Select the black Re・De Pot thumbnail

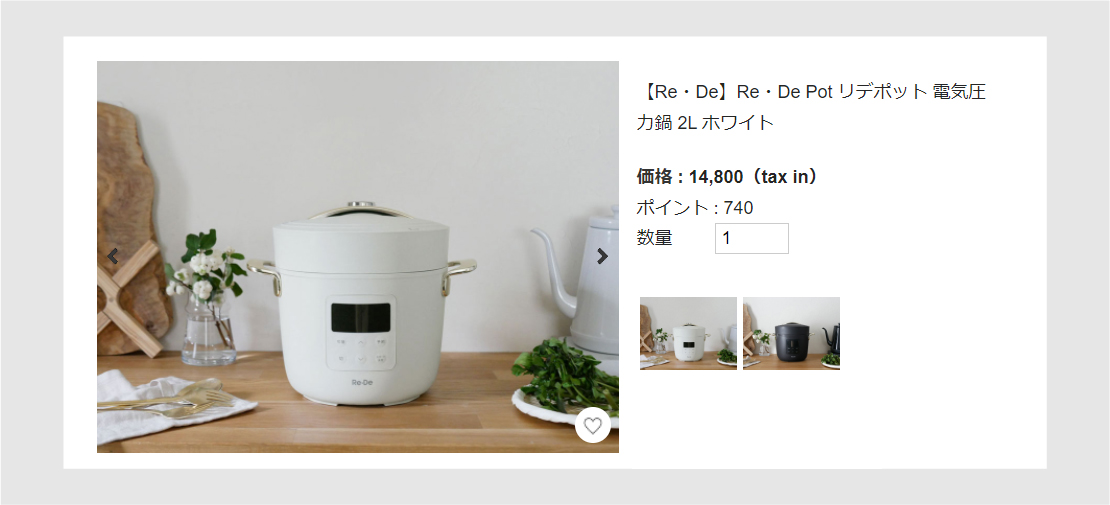(x=791, y=333)
